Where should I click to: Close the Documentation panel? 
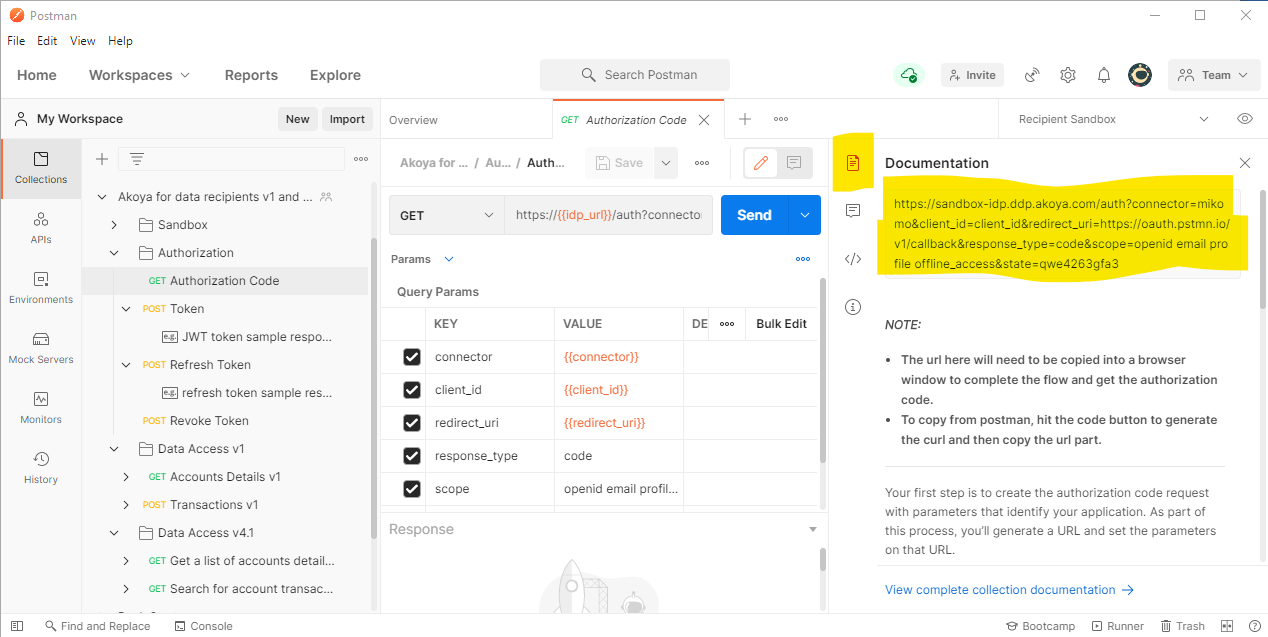tap(1245, 163)
